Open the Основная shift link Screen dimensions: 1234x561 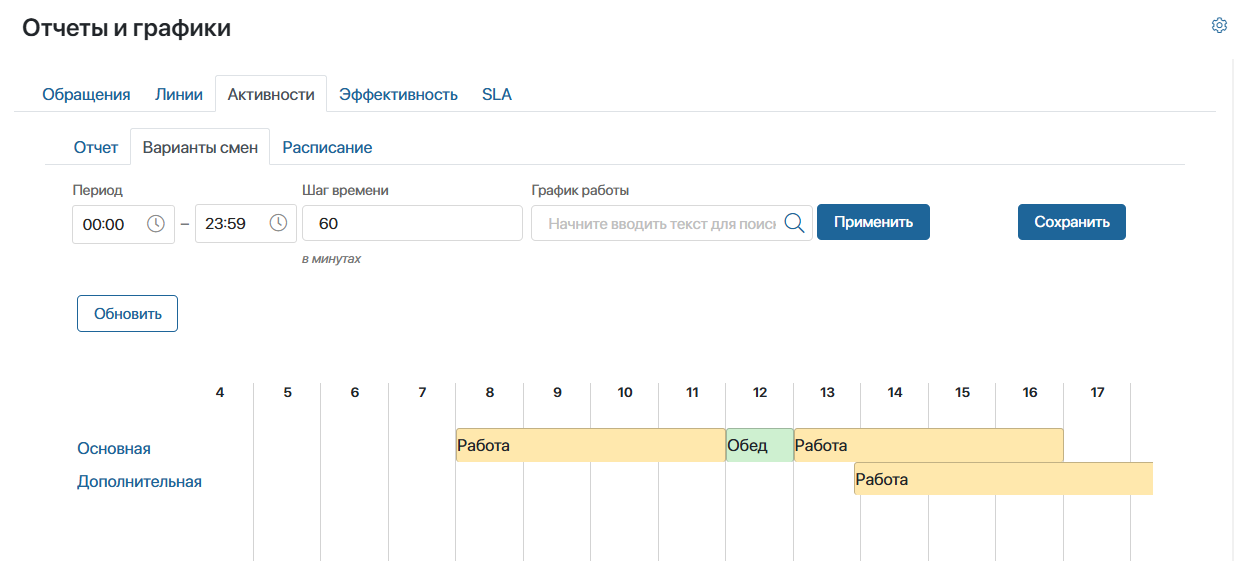(x=114, y=449)
